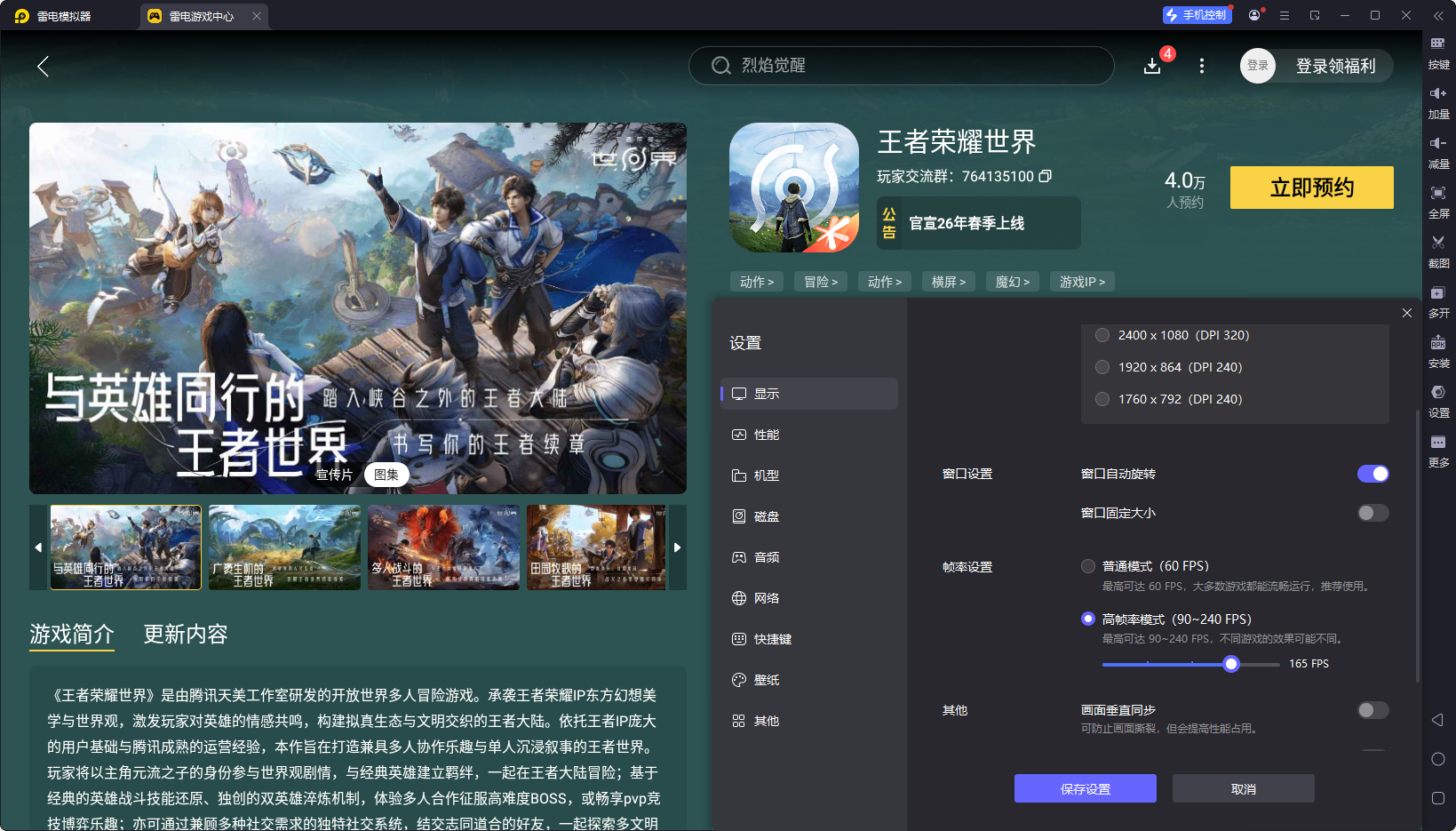
Task: Open the download manager icon with badge 4
Action: [1152, 65]
